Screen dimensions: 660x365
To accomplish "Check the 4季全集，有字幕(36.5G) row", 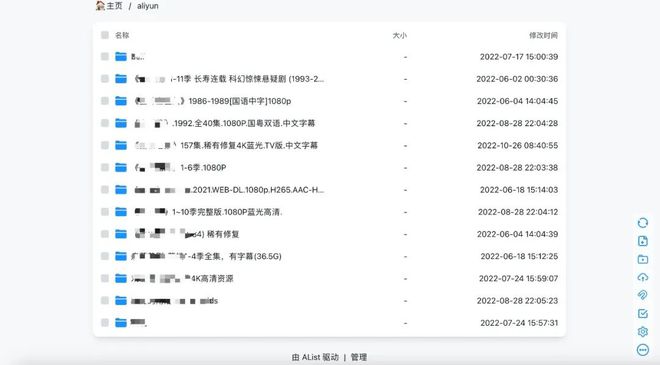I will (105, 256).
